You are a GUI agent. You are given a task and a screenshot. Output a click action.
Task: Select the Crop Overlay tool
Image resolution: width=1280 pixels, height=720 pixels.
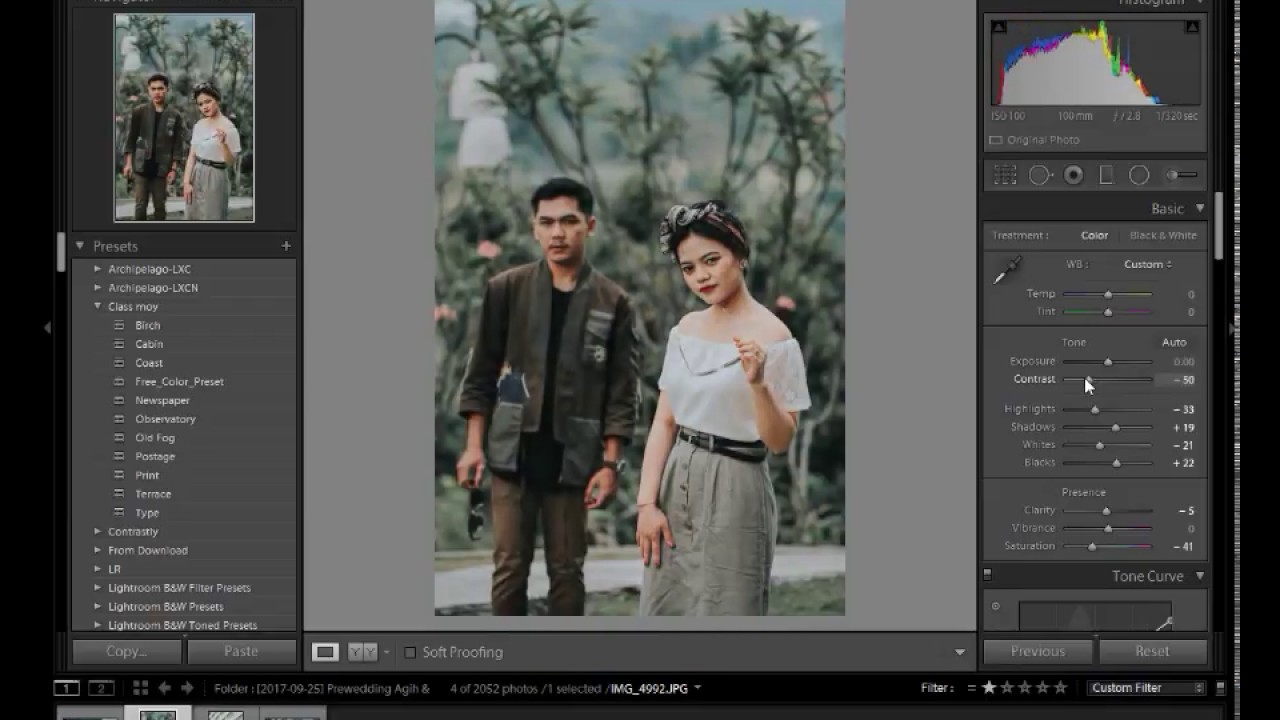(x=1005, y=175)
